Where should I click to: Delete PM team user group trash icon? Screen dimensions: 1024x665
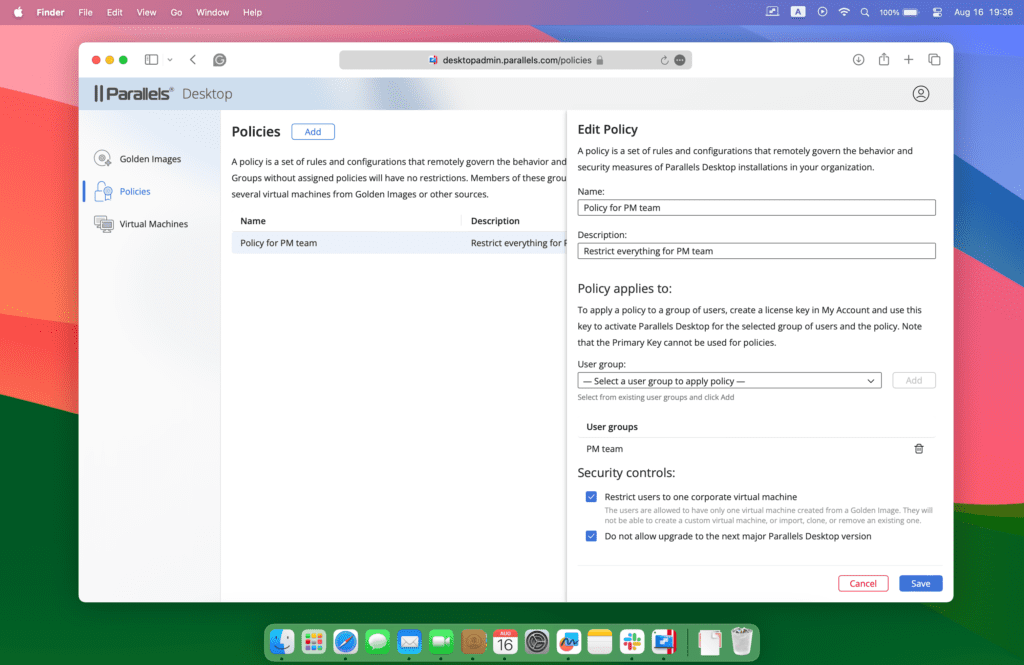(918, 449)
